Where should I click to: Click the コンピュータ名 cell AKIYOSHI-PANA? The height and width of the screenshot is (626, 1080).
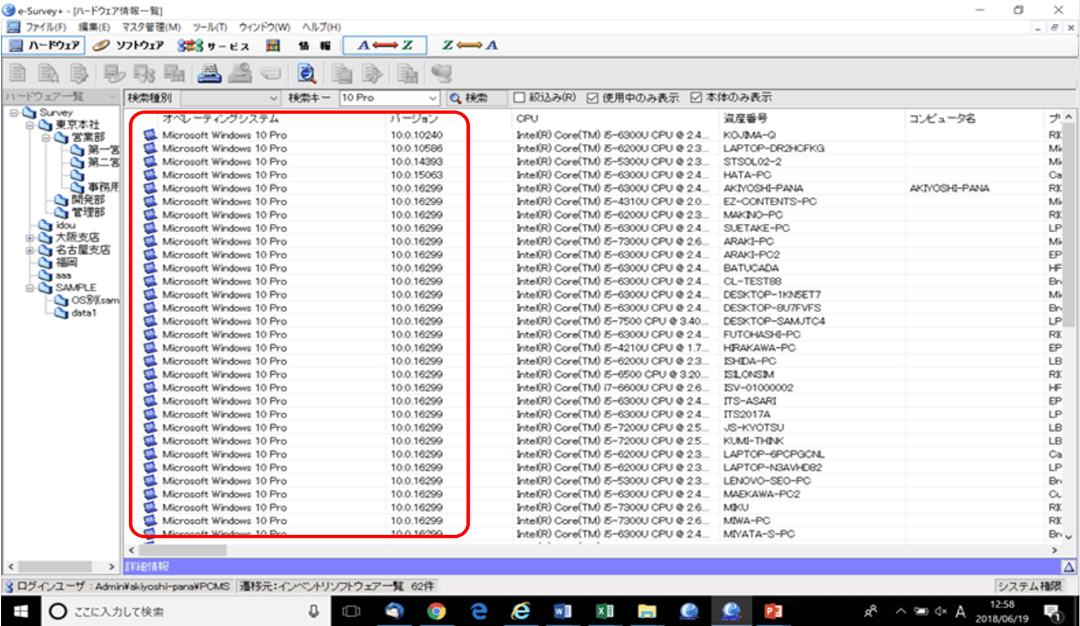pyautogui.click(x=949, y=188)
